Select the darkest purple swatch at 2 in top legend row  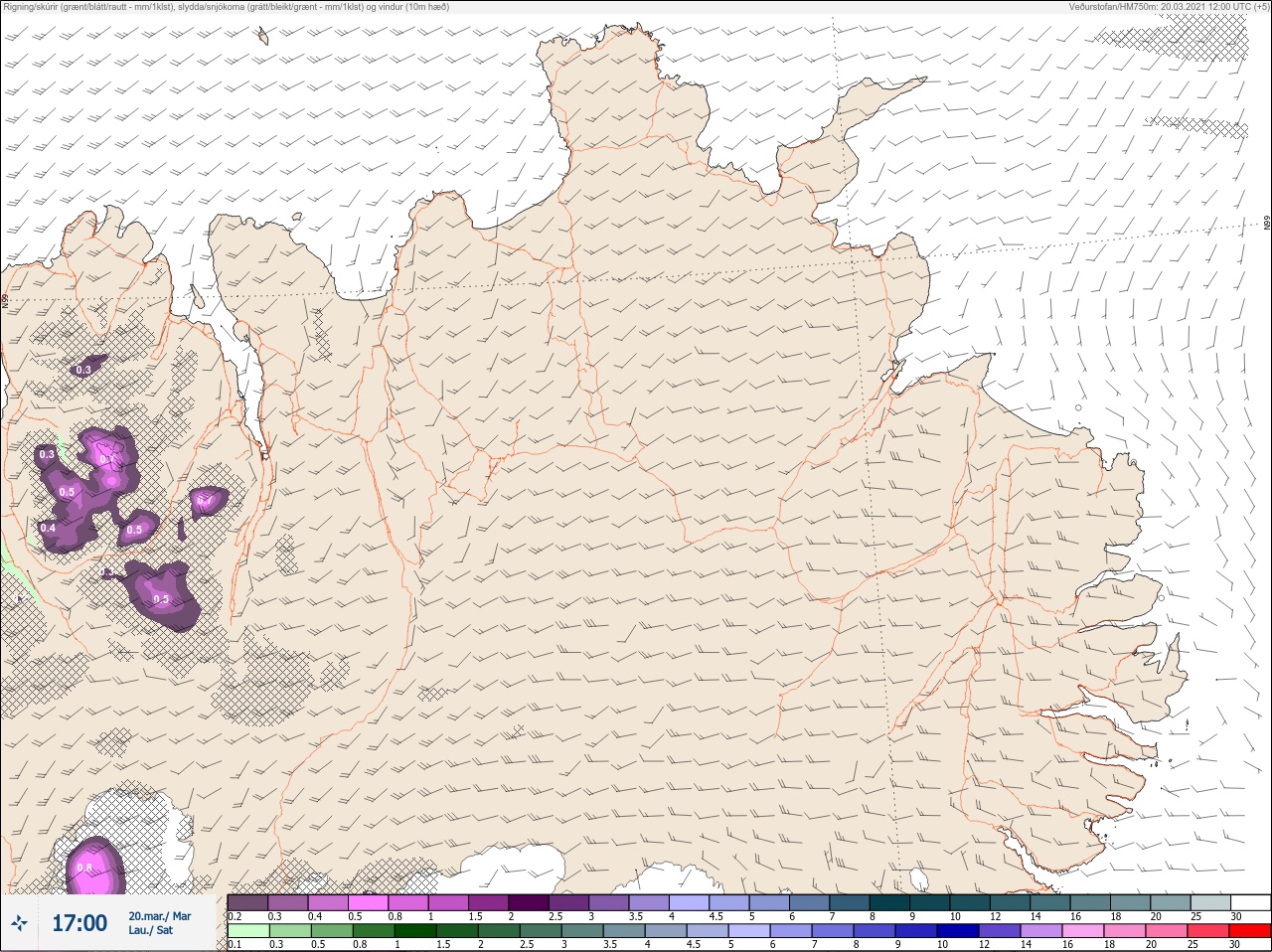click(530, 903)
